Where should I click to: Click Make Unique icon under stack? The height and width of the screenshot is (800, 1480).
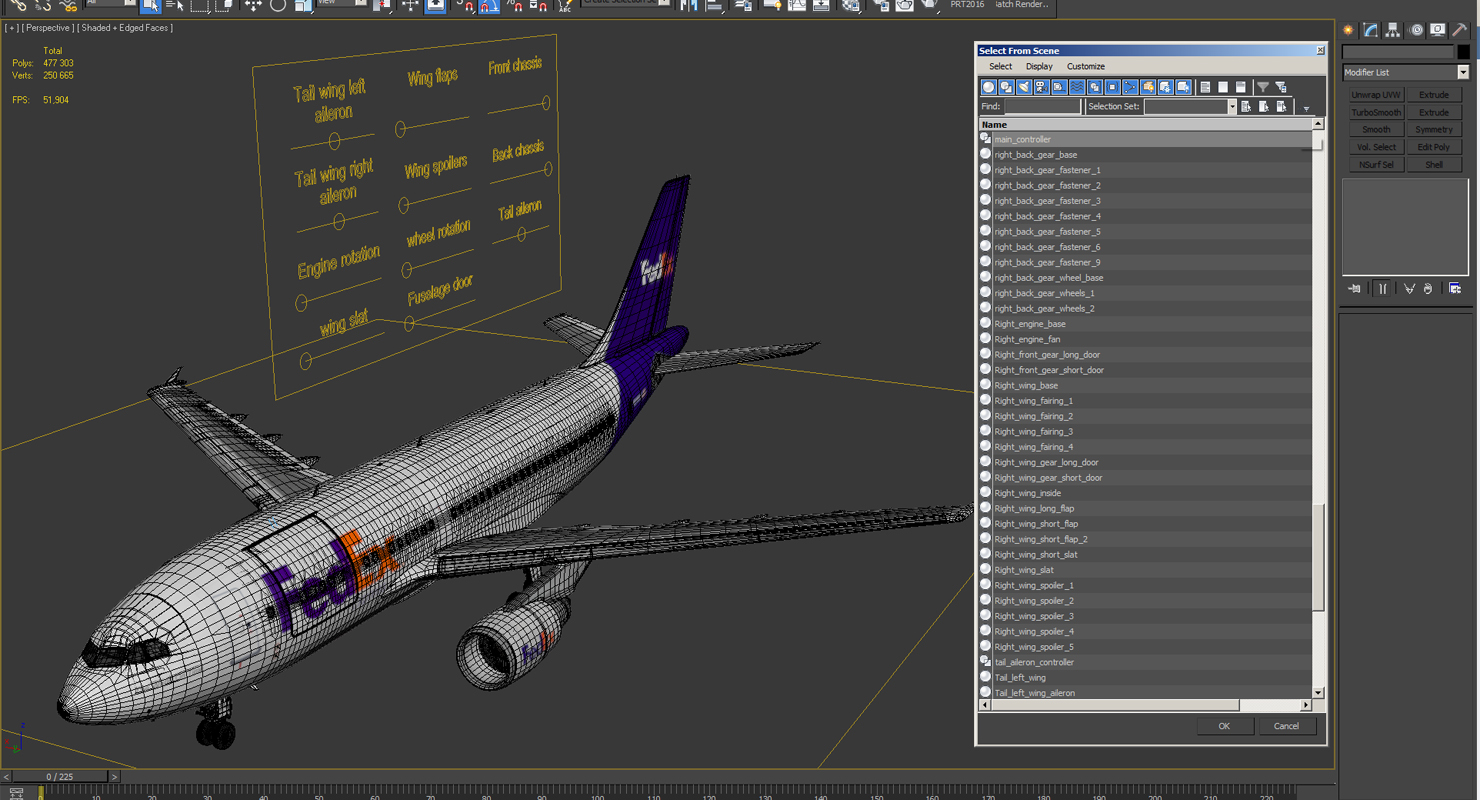(1409, 288)
